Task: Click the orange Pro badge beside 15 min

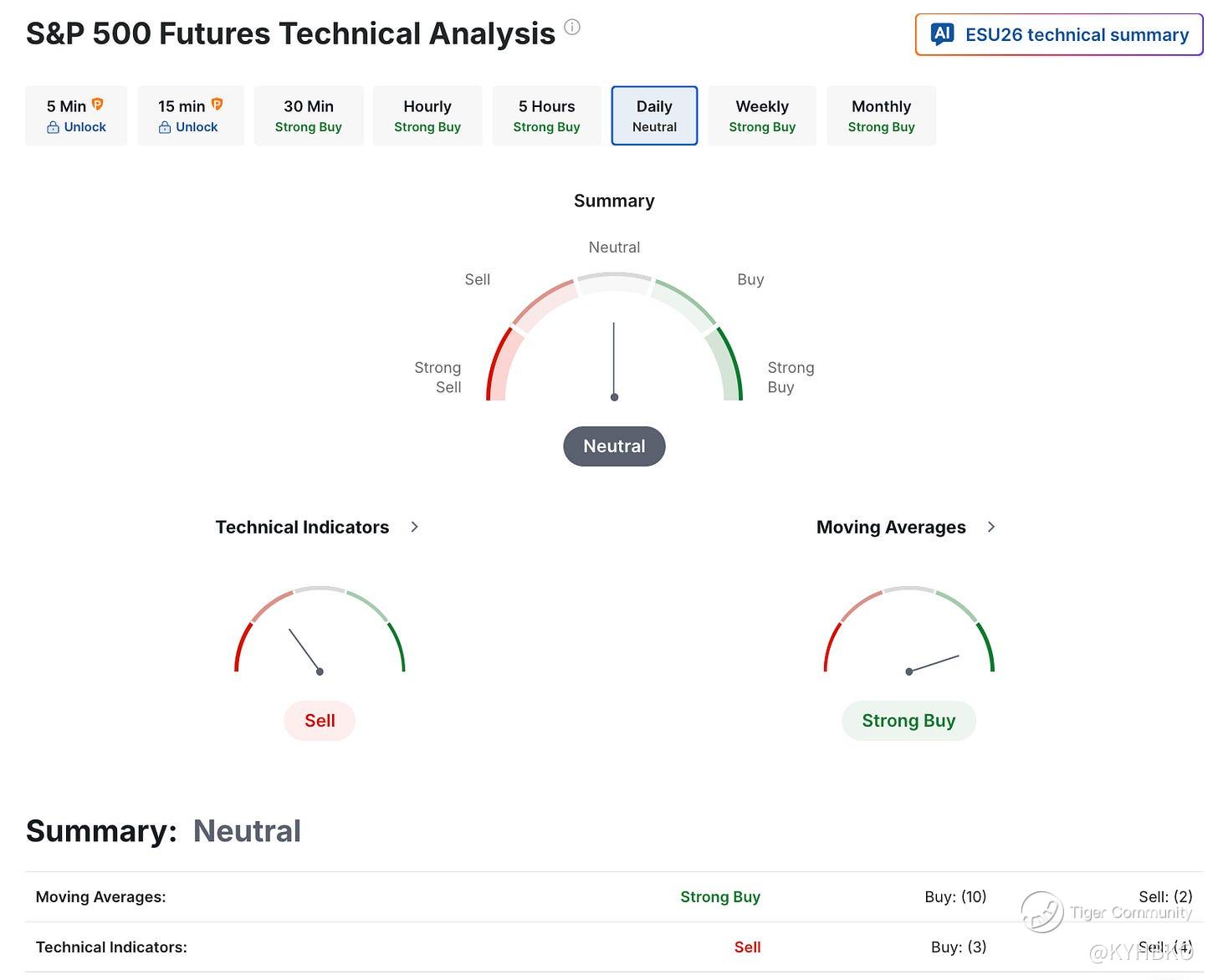Action: coord(217,105)
